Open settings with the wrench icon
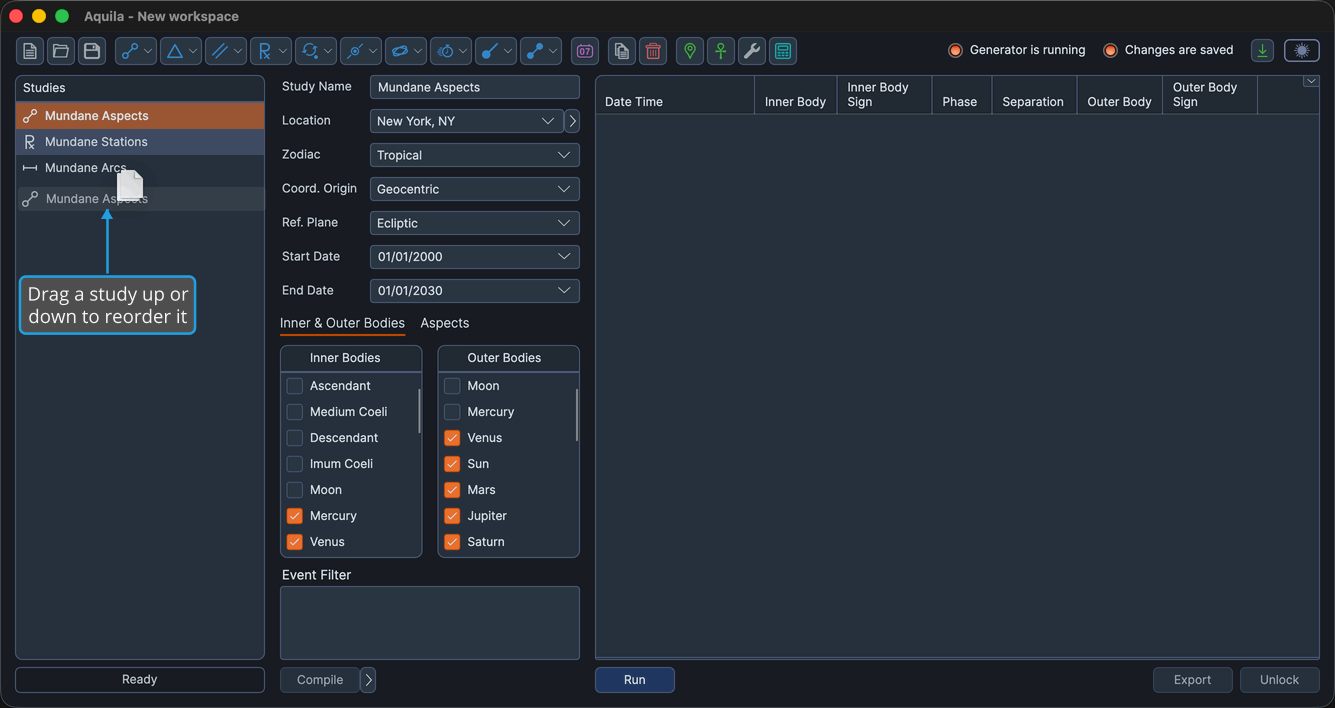The width and height of the screenshot is (1335, 708). tap(752, 51)
